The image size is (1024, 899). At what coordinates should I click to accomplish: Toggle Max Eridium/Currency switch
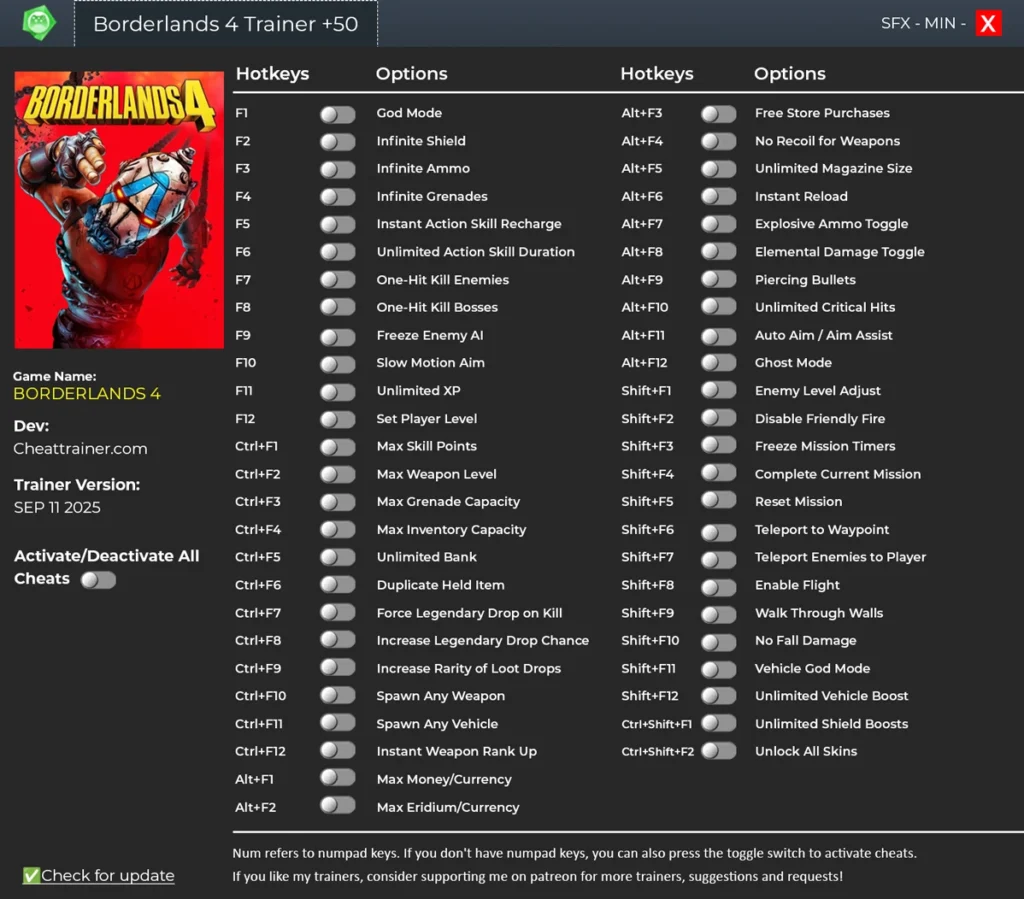338,806
